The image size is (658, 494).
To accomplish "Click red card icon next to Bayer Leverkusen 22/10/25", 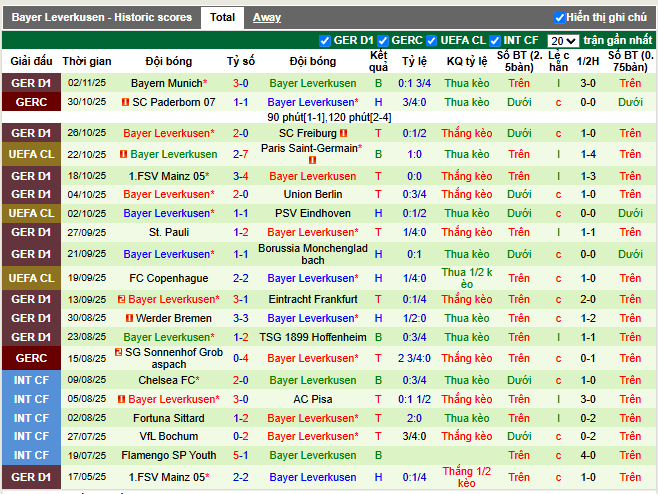I will tap(123, 154).
